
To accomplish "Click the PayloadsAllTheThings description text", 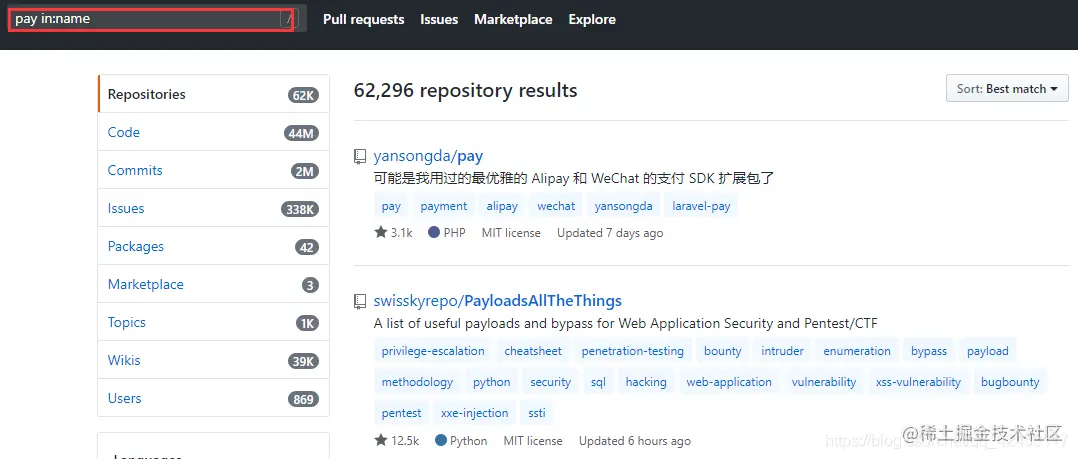I will (626, 323).
